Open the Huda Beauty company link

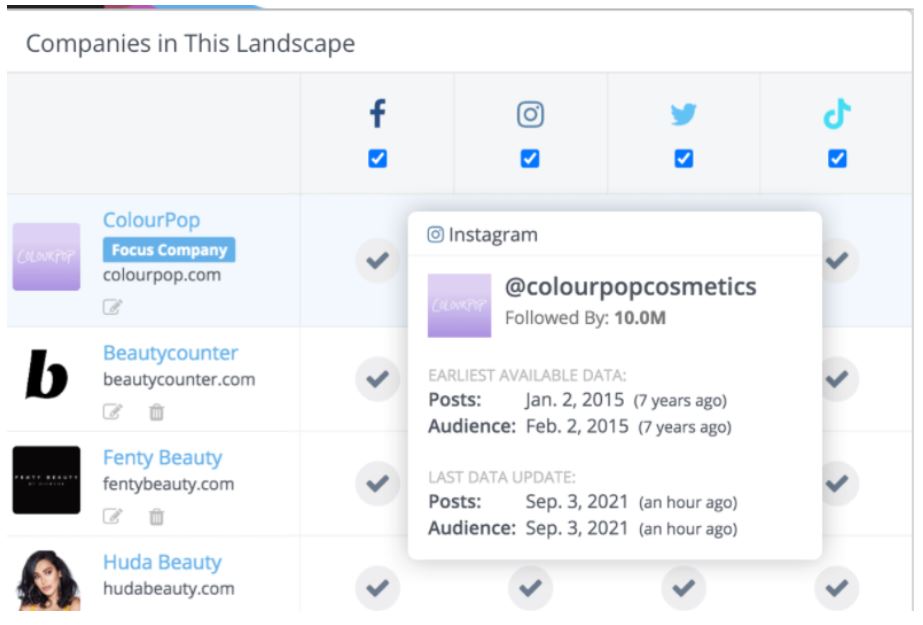coord(161,562)
